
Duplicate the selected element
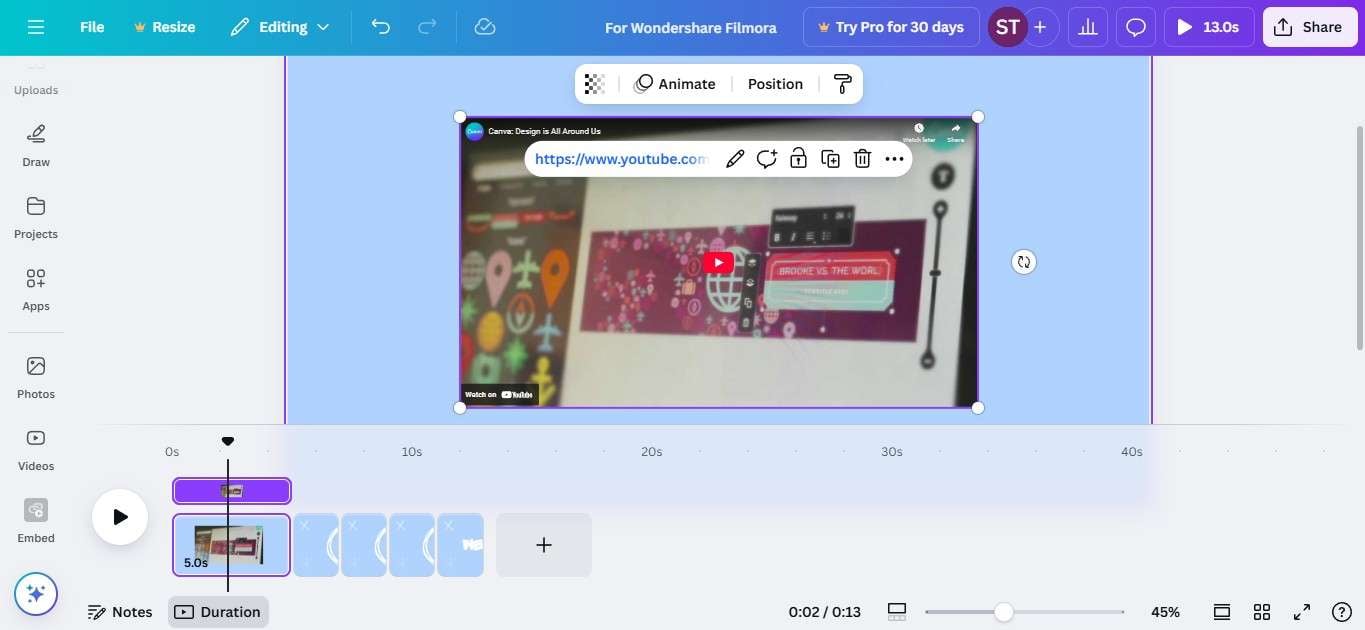(x=830, y=159)
